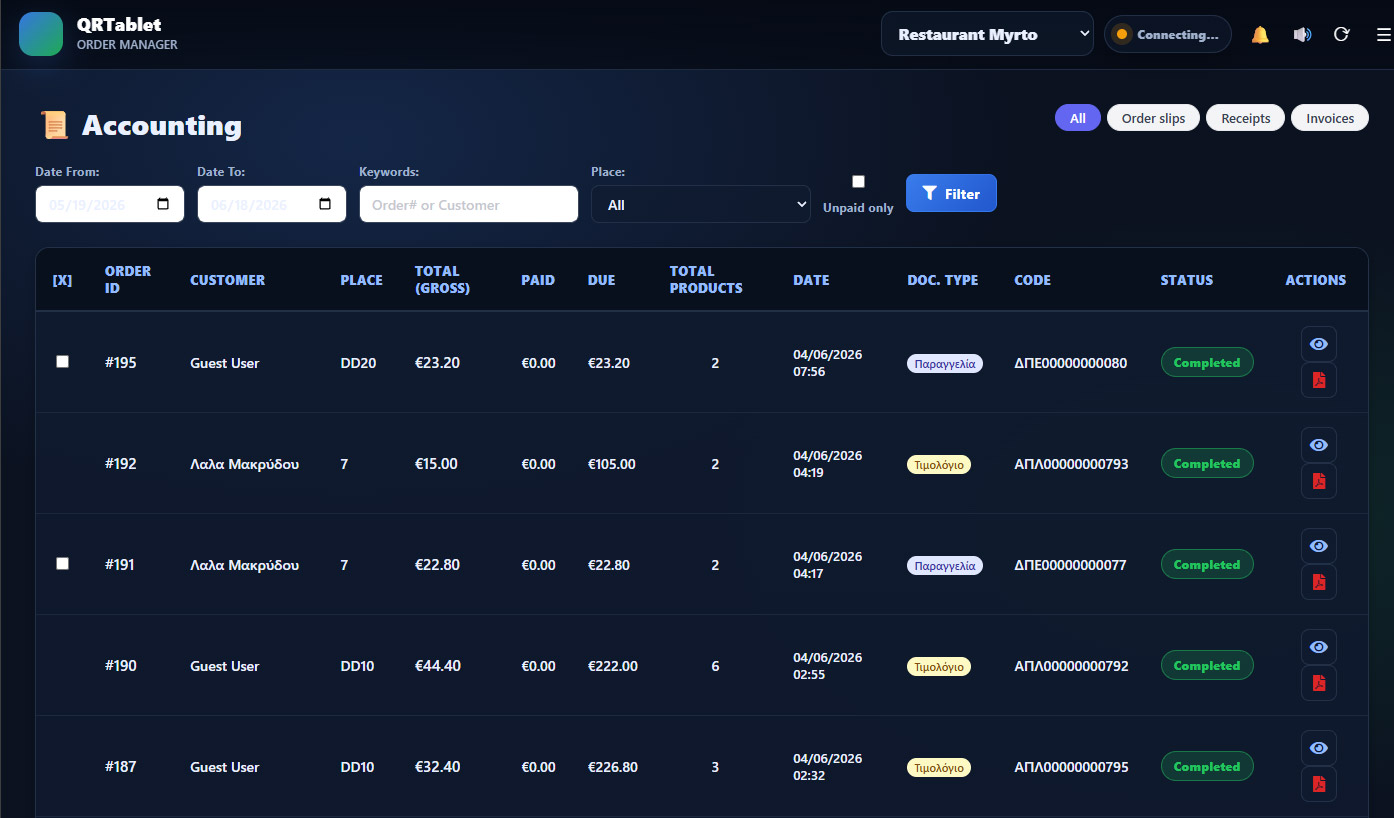The width and height of the screenshot is (1394, 818).
Task: Open Date To calendar picker icon
Action: pos(325,204)
